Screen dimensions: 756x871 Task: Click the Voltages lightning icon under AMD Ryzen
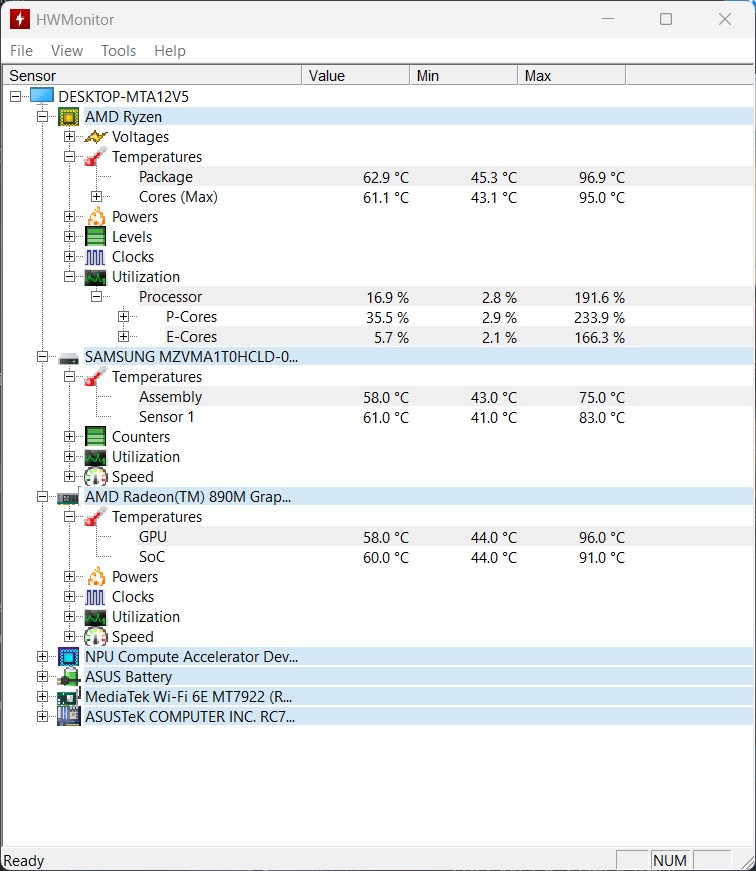[x=96, y=137]
